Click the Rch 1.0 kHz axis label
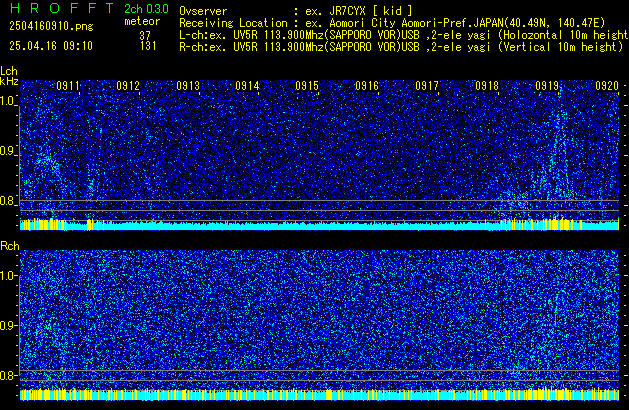Viewport: 629px width, 410px height. [x=8, y=276]
